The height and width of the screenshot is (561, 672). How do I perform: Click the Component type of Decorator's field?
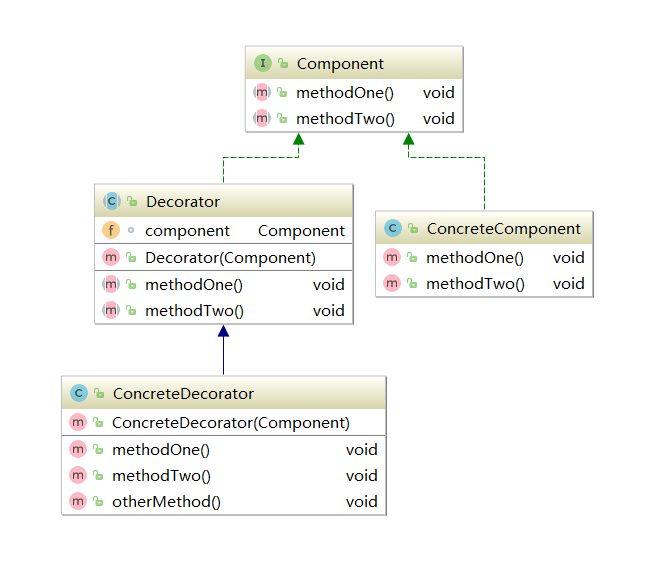pos(301,231)
